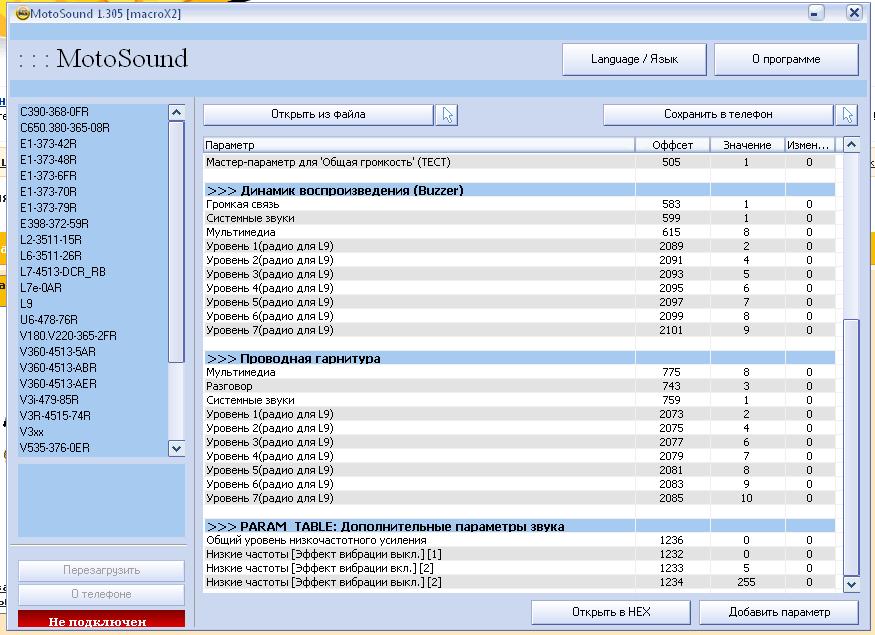Image resolution: width=875 pixels, height=635 pixels.
Task: Click value '10' in the offset 2085 row
Action: pos(746,498)
